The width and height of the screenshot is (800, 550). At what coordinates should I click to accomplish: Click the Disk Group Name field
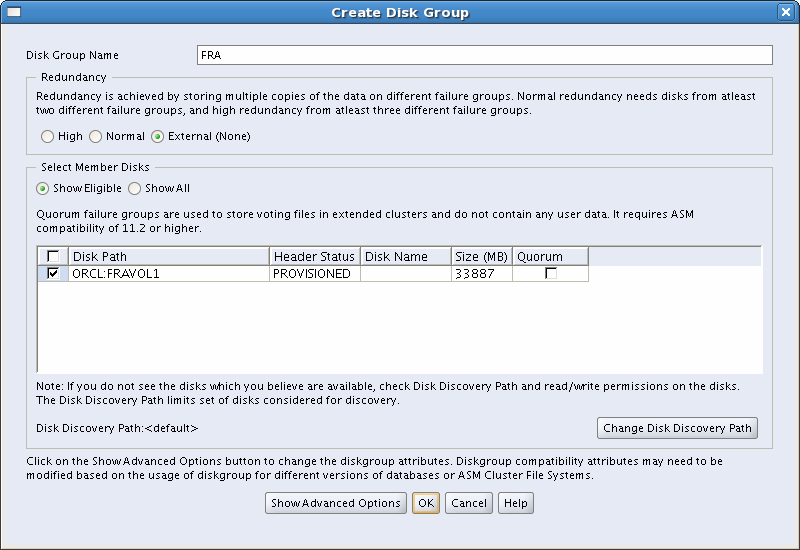(x=485, y=55)
